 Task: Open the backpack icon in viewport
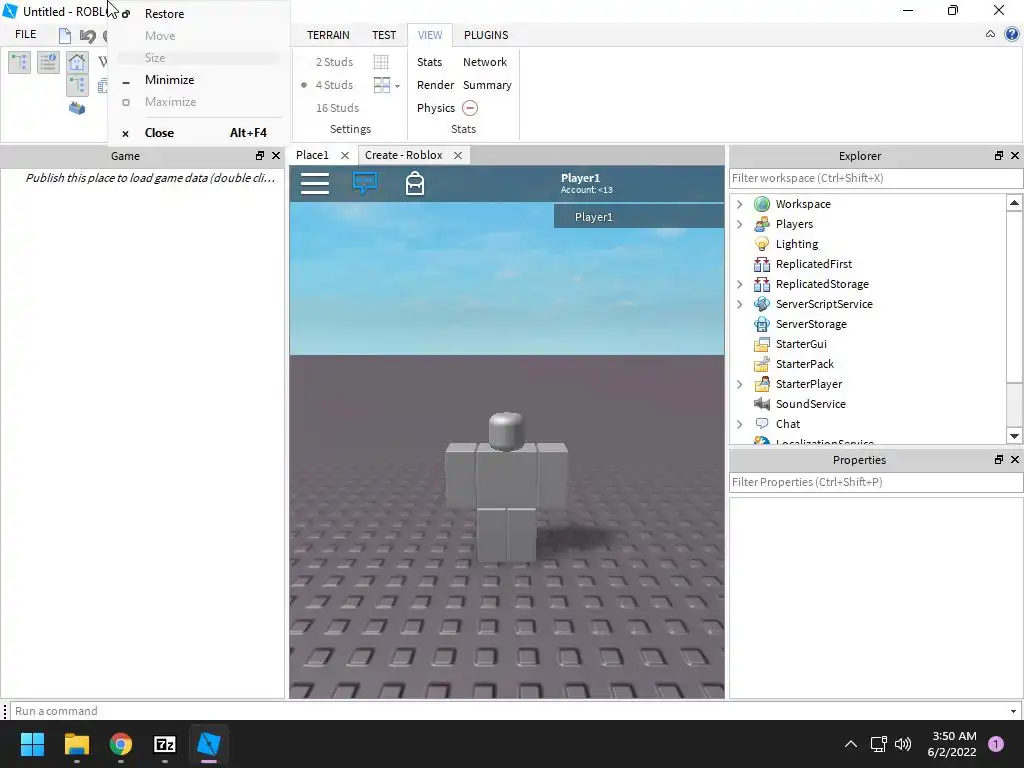[415, 184]
